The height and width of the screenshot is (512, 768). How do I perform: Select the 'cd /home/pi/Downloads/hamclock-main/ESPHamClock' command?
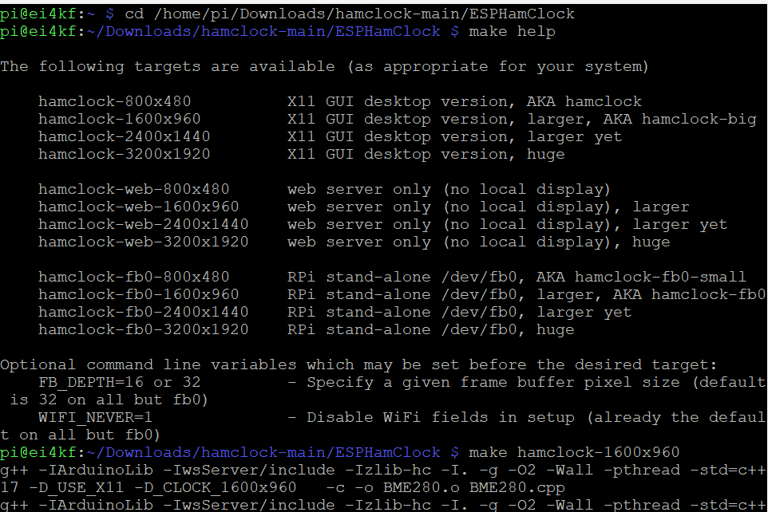pos(349,14)
